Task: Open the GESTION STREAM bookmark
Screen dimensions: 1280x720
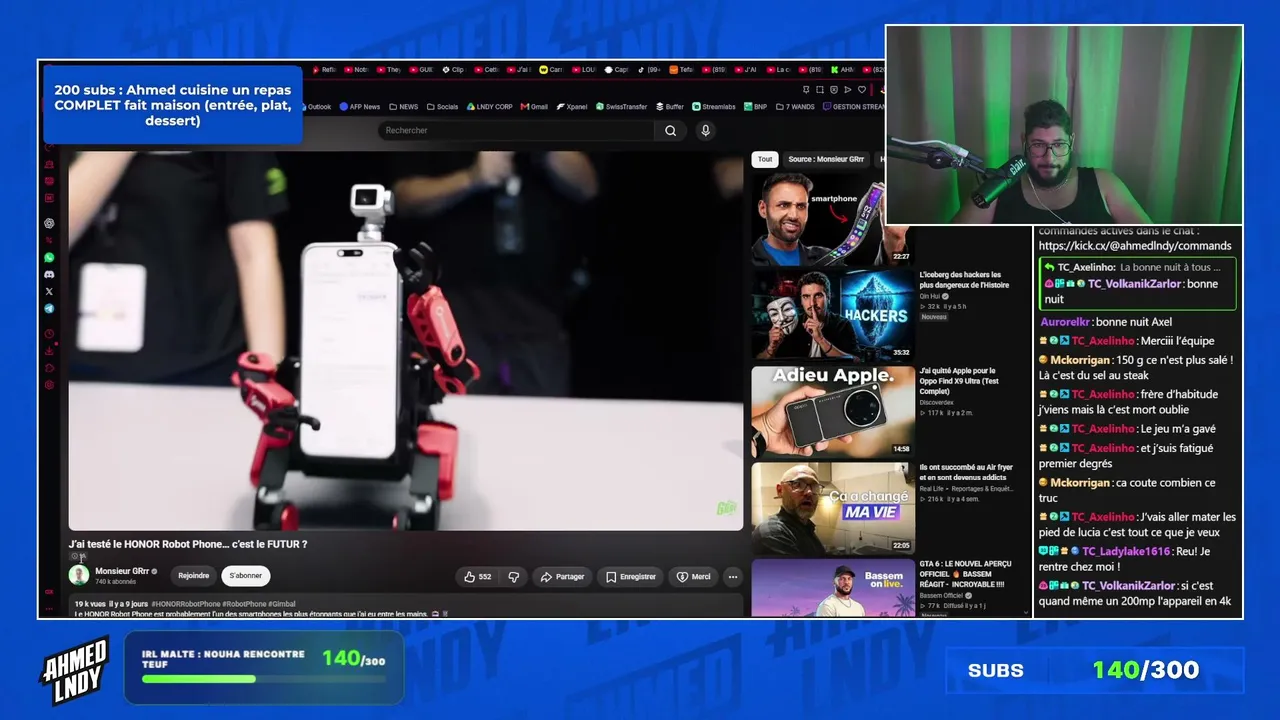Action: coord(853,106)
